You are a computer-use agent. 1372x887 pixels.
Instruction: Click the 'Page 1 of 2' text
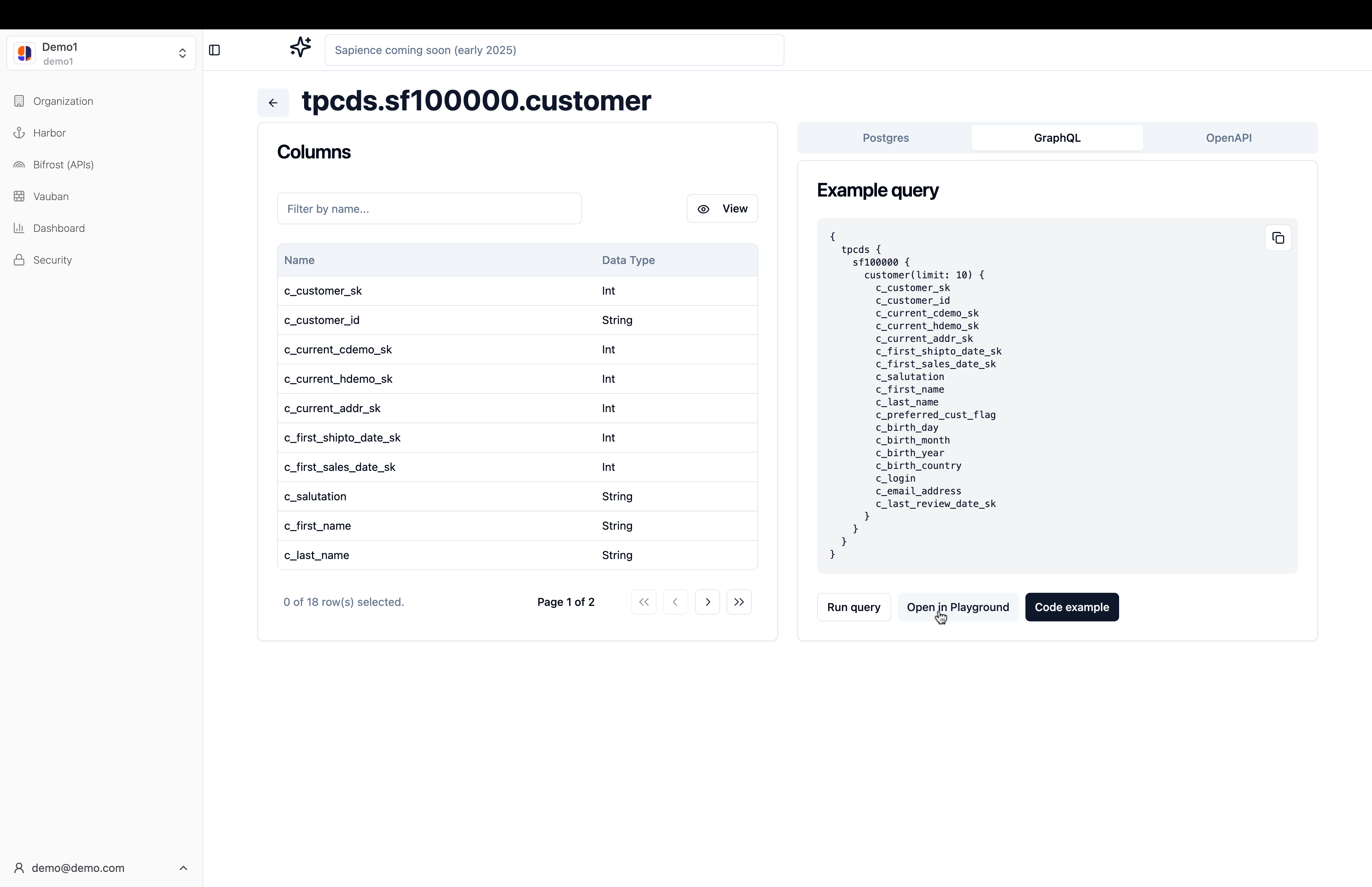coord(565,602)
